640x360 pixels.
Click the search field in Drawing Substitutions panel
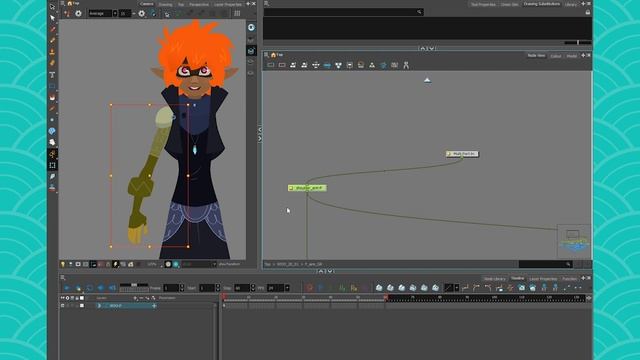343,12
